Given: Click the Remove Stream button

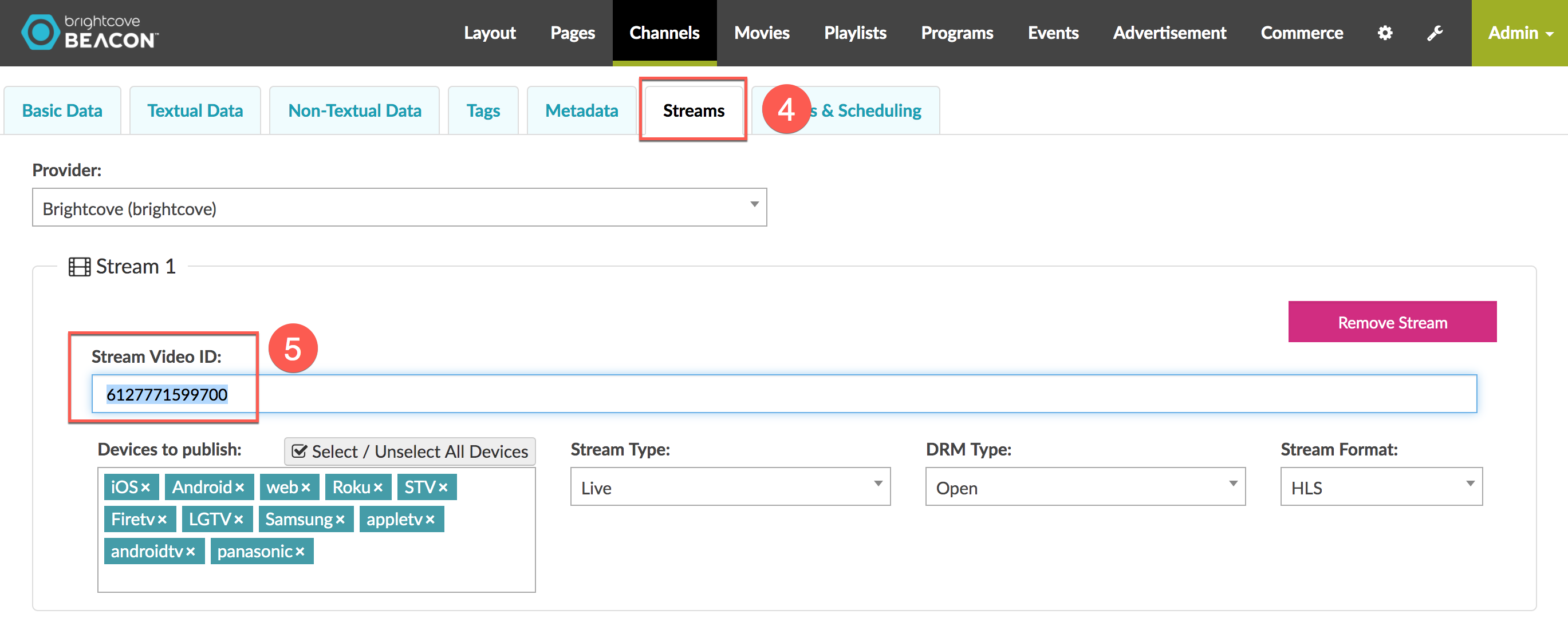Looking at the screenshot, I should (1392, 322).
